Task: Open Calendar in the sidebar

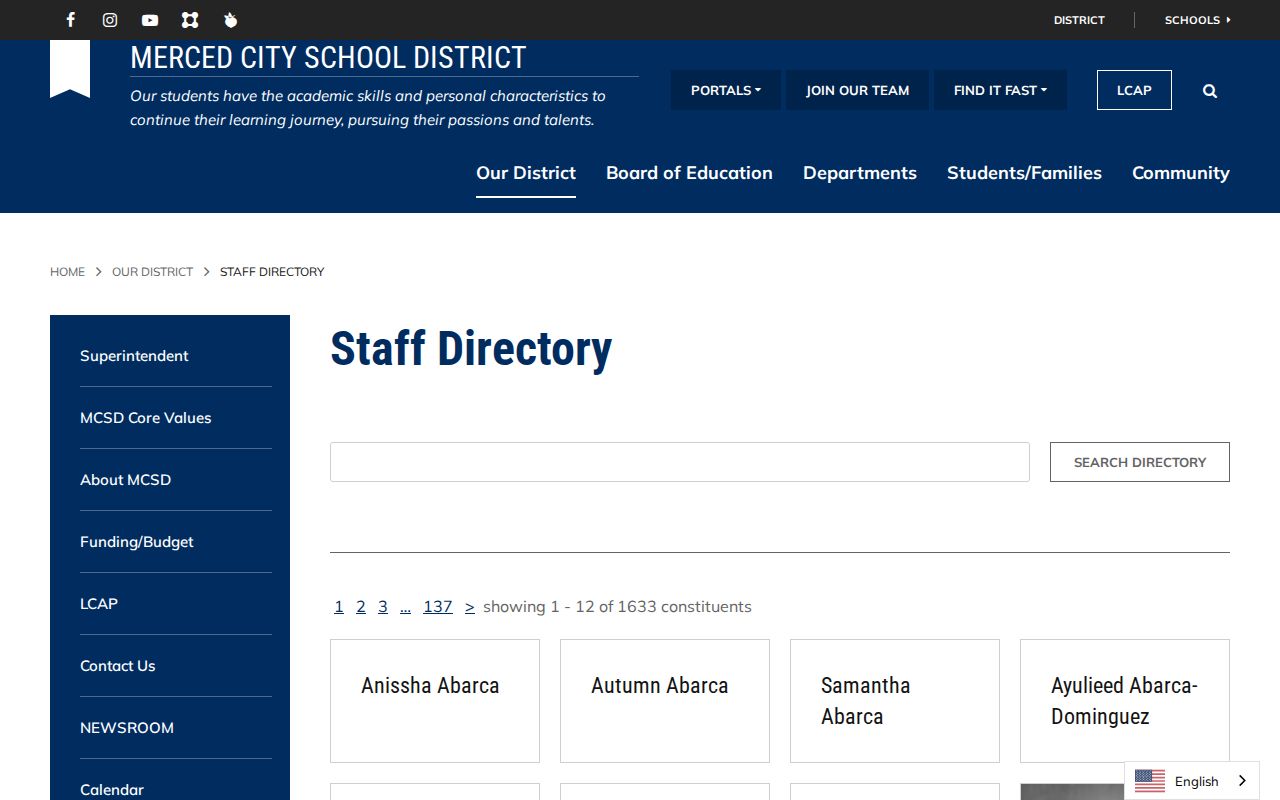Action: [112, 790]
